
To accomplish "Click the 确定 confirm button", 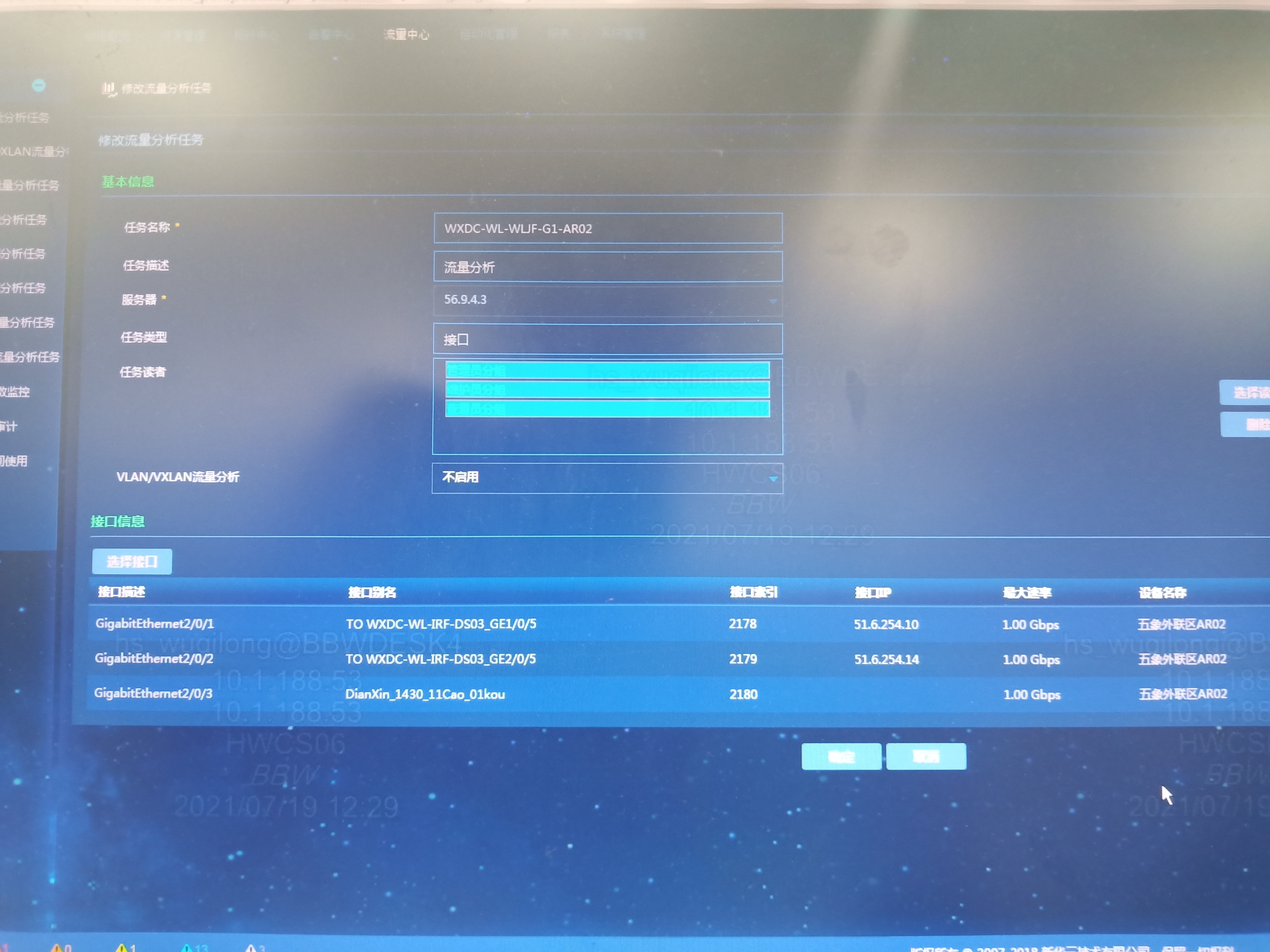I will [x=841, y=756].
